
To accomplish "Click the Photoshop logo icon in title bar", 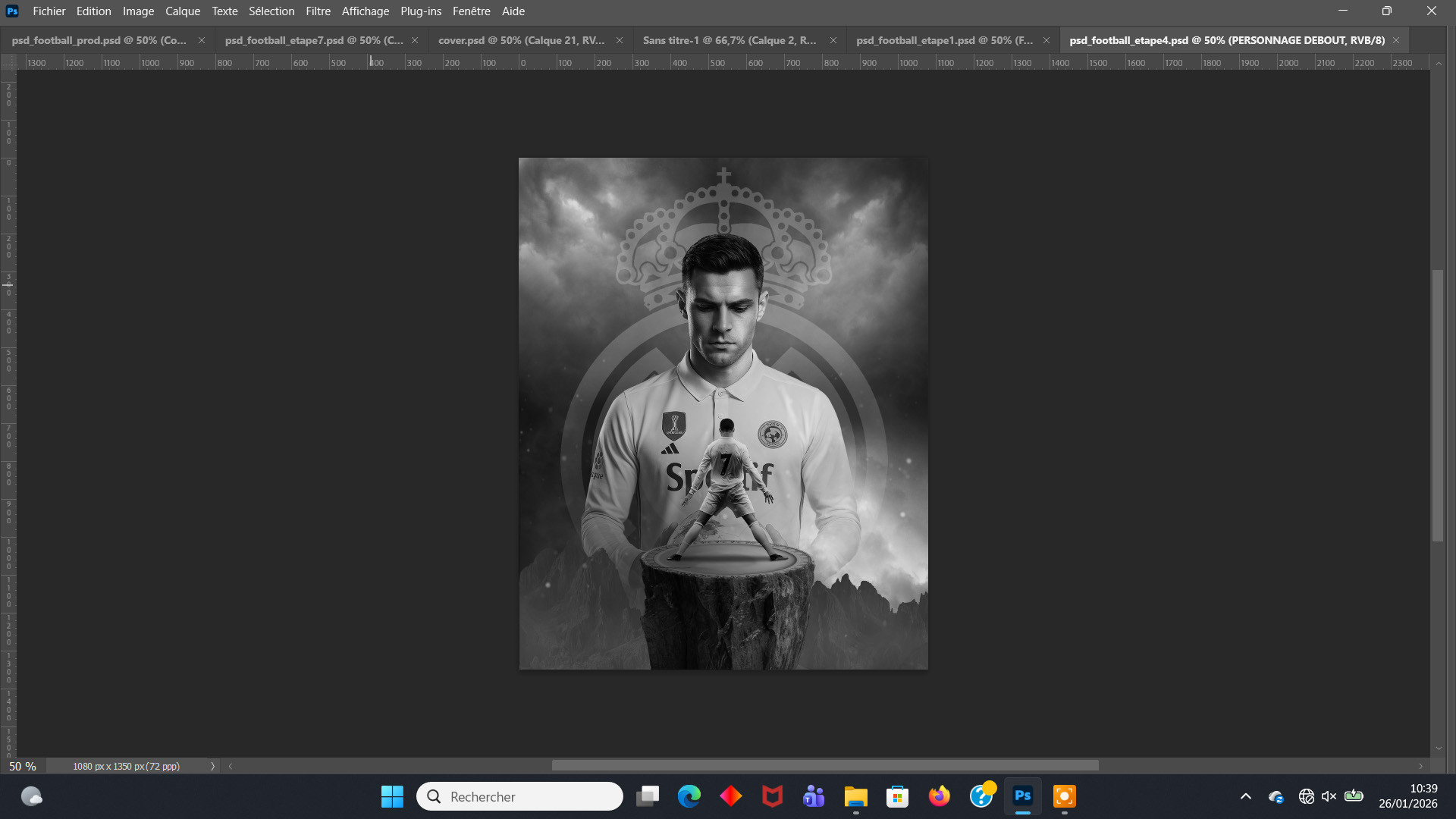I will 12,11.
